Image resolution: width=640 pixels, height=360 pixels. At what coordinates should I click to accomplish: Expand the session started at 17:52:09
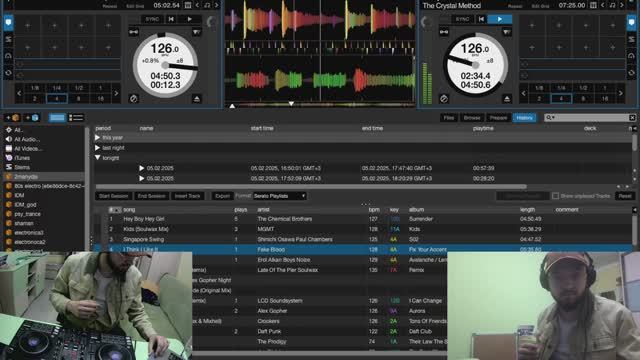[x=142, y=178]
